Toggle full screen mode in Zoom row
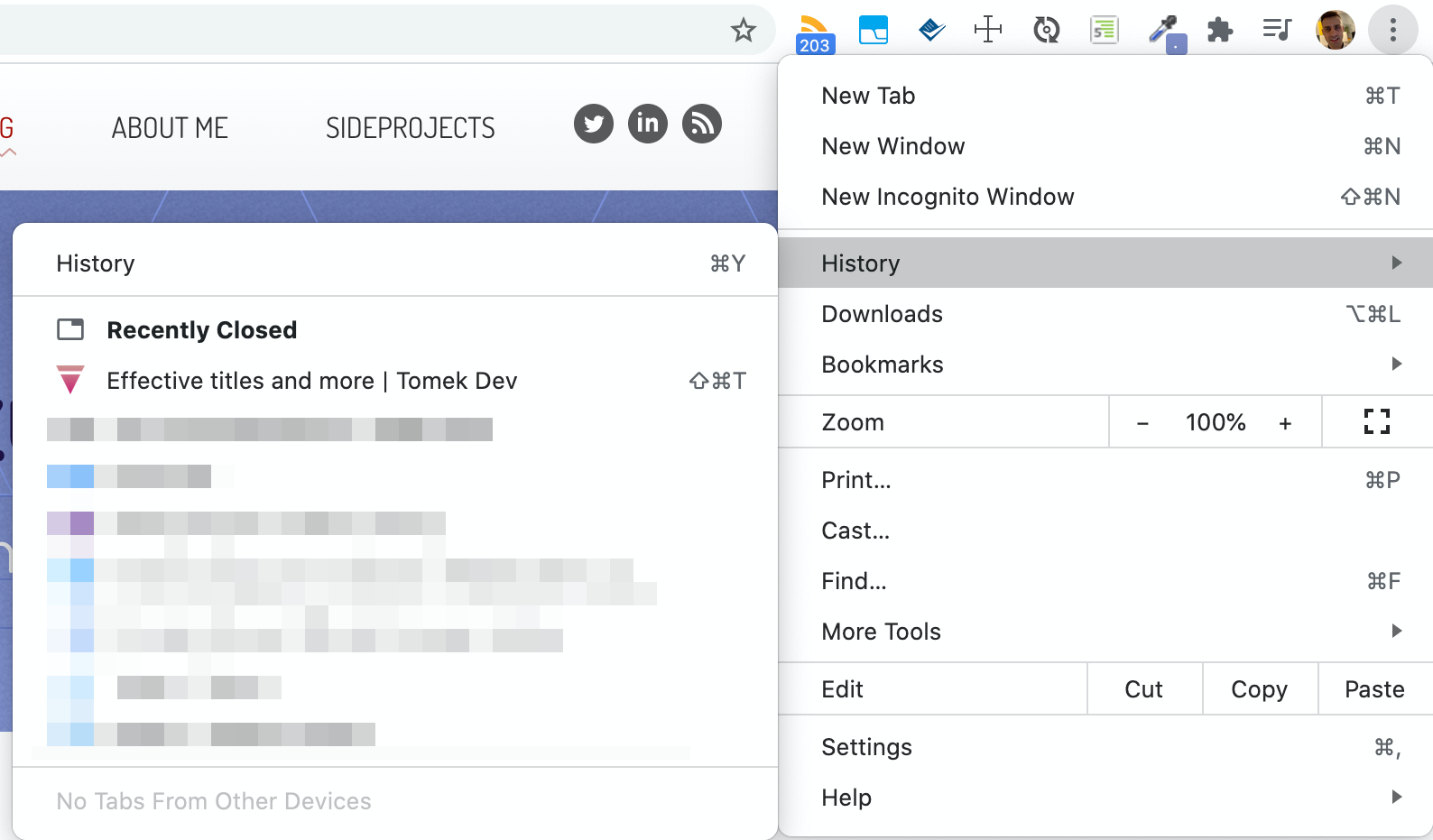The height and width of the screenshot is (840, 1433). click(1377, 421)
